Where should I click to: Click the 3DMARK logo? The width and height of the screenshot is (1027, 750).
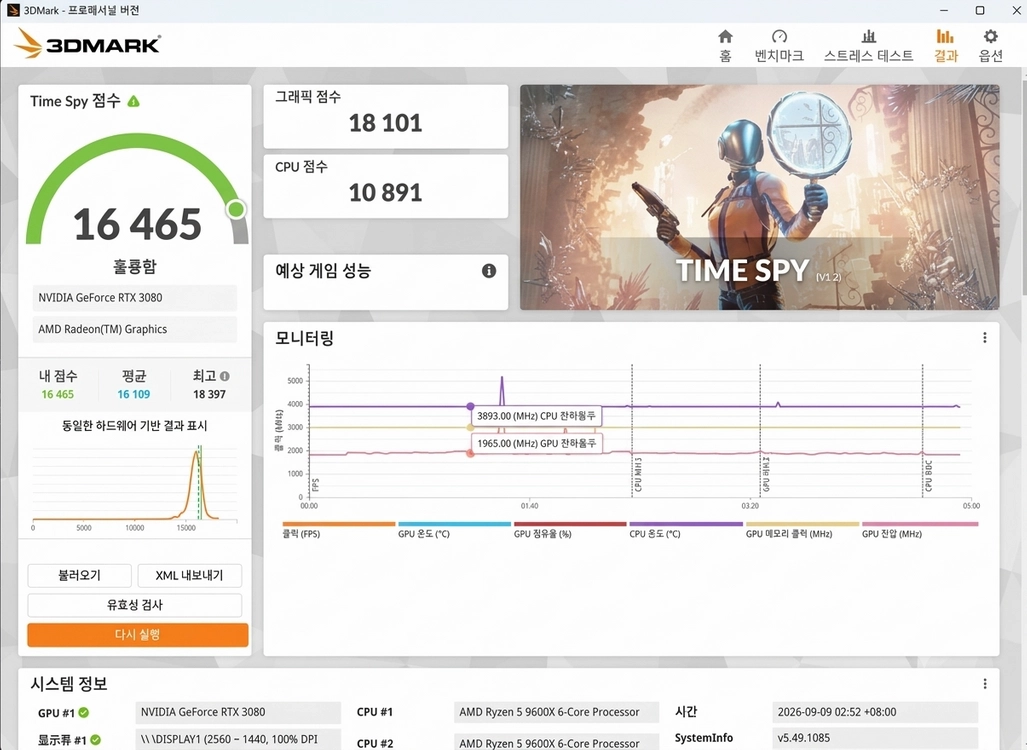click(x=87, y=44)
